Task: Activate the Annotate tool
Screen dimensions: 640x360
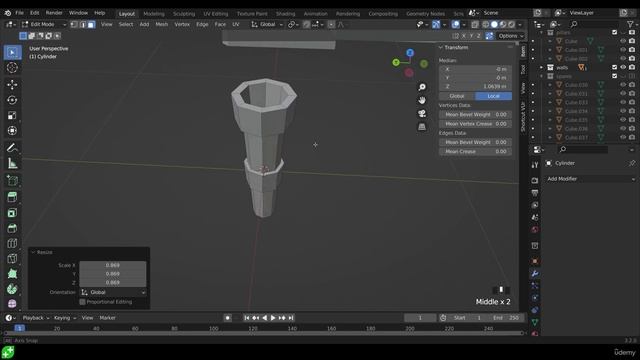Action: pyautogui.click(x=12, y=147)
